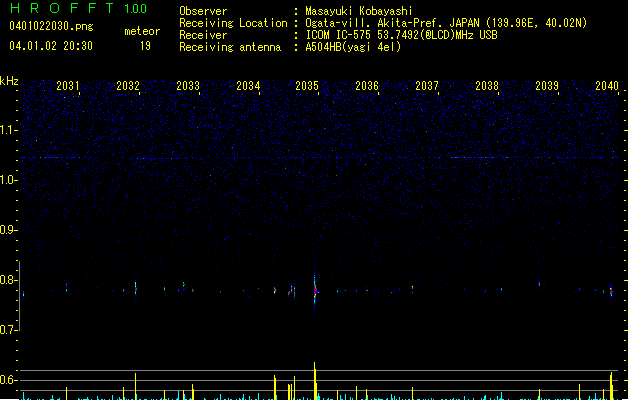The image size is (629, 400).
Task: Click the tallest yellow intensity bar at 2035
Action: click(315, 381)
